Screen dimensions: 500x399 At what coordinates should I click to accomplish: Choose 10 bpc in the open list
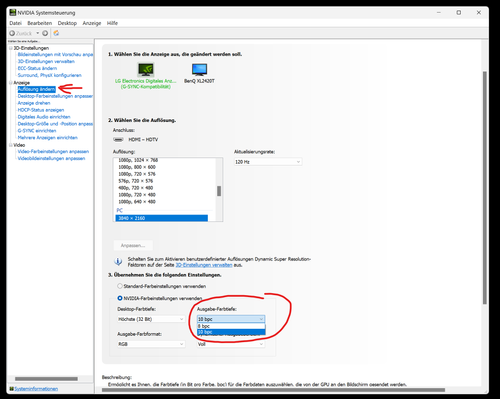pyautogui.click(x=231, y=332)
